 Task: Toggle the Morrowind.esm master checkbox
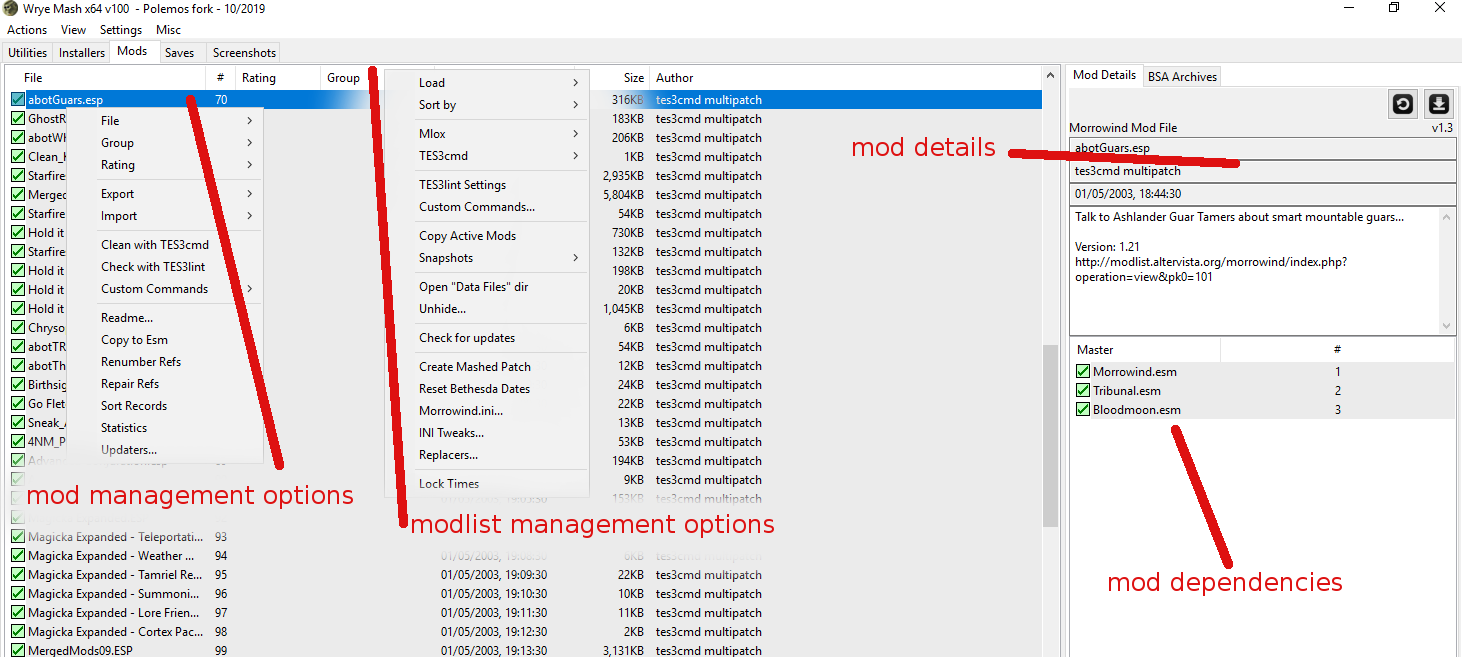pyautogui.click(x=1083, y=372)
